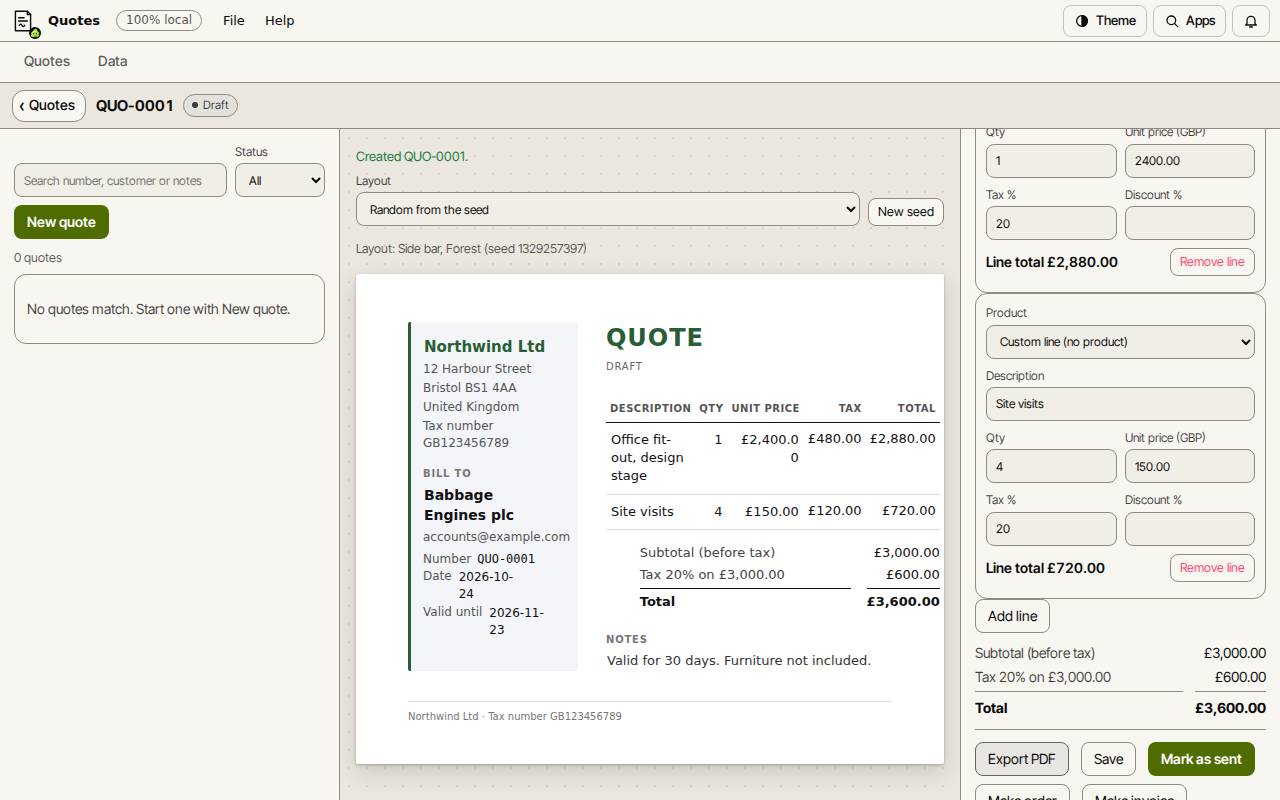
Task: Click the search number, customer or notes field
Action: pyautogui.click(x=120, y=180)
